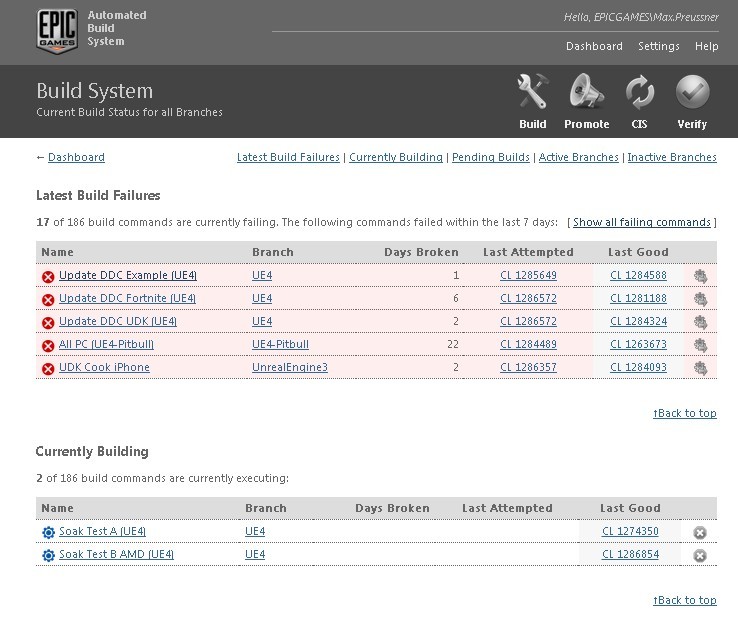Screen dimensions: 738x622
Task: Open UE4 branch in Update DDC UDK row
Action: tap(262, 321)
